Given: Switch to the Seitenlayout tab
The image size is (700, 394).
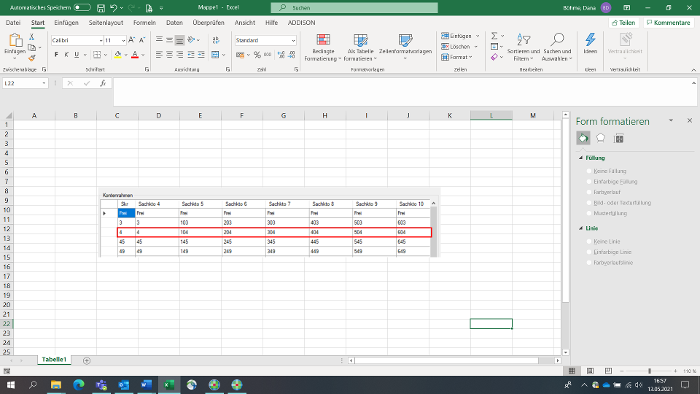Looking at the screenshot, I should click(x=106, y=22).
